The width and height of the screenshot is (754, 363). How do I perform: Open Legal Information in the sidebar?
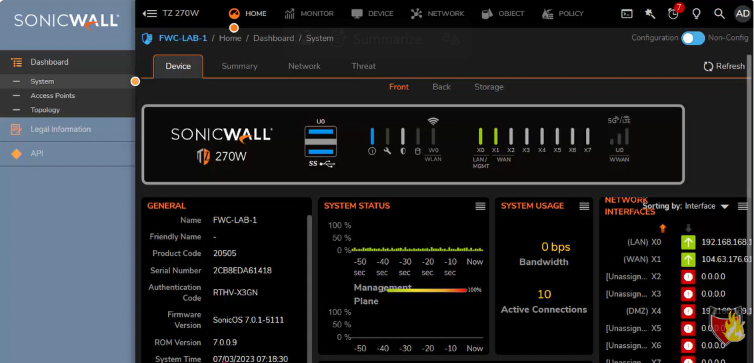pyautogui.click(x=67, y=129)
